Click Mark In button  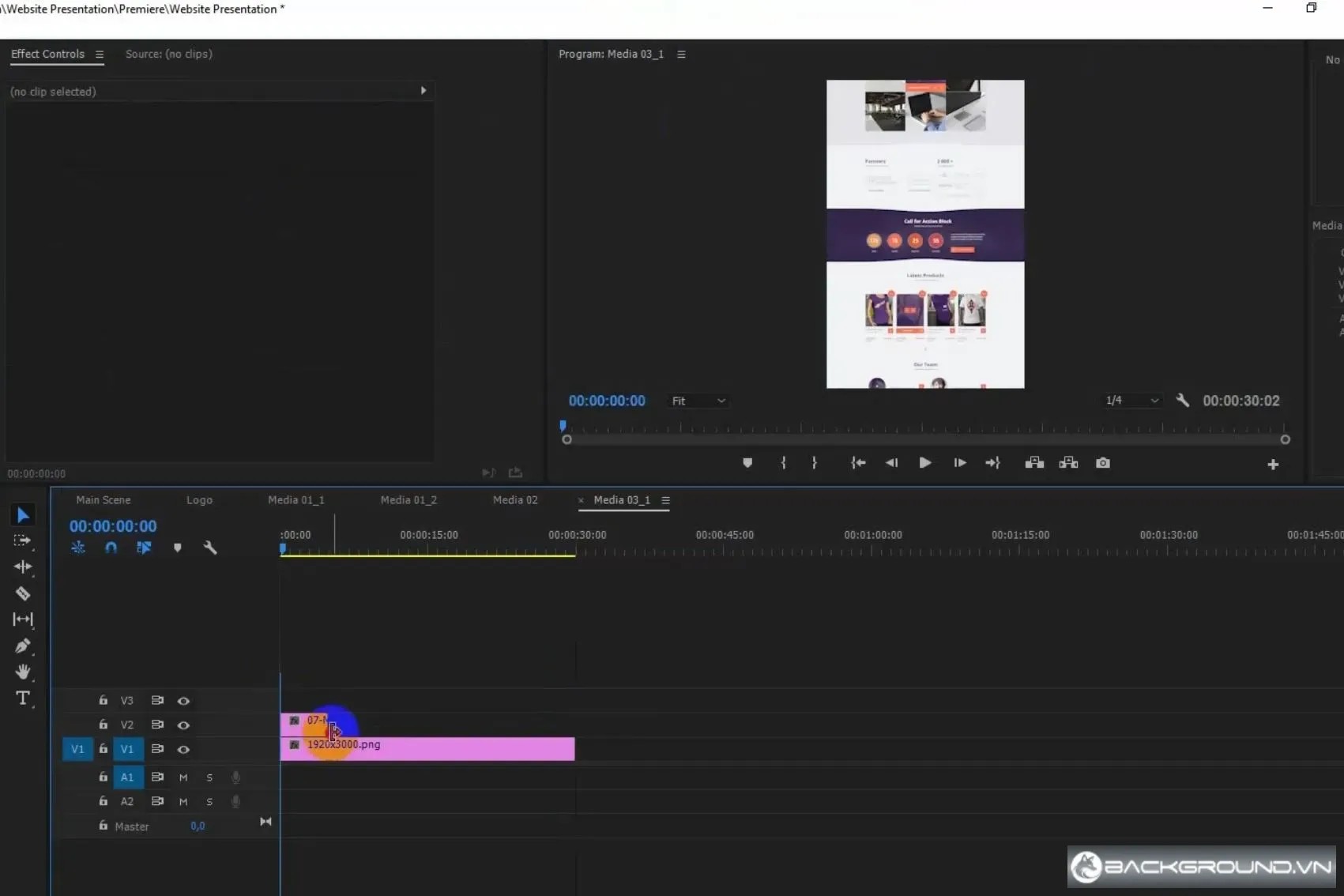[783, 463]
